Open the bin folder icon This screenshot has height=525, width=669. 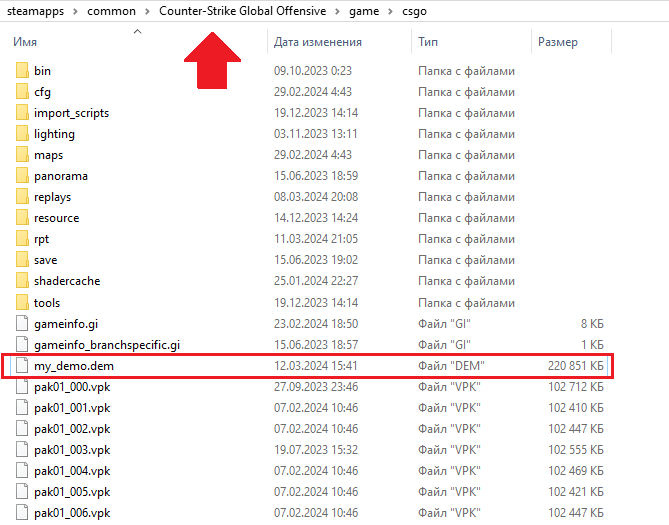click(x=22, y=70)
